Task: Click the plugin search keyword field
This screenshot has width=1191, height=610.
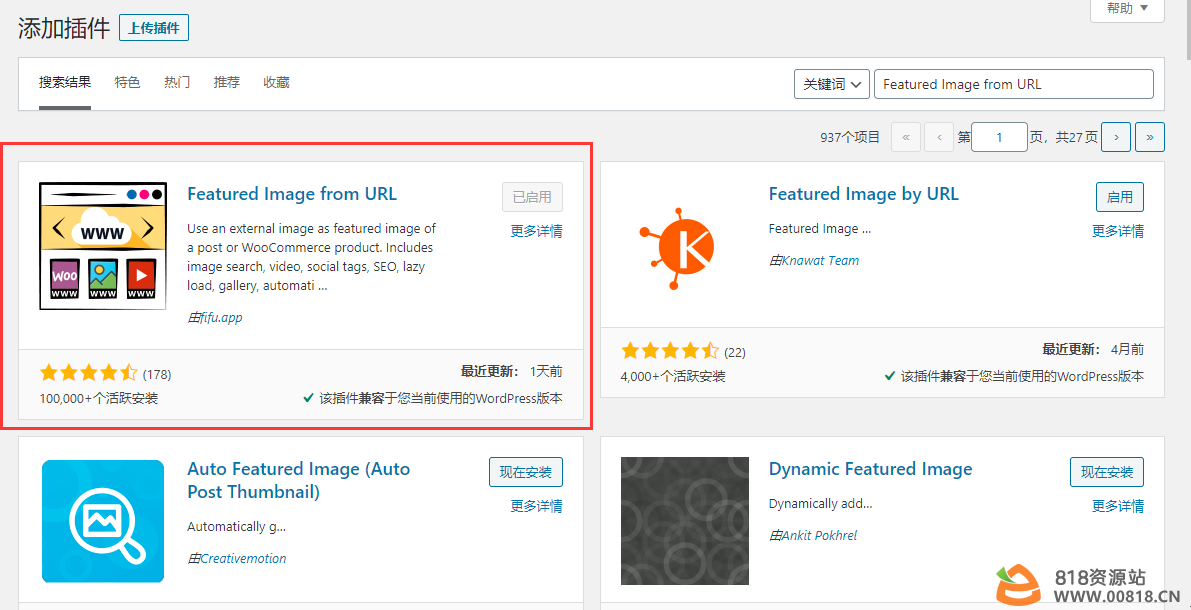Action: pos(1014,84)
